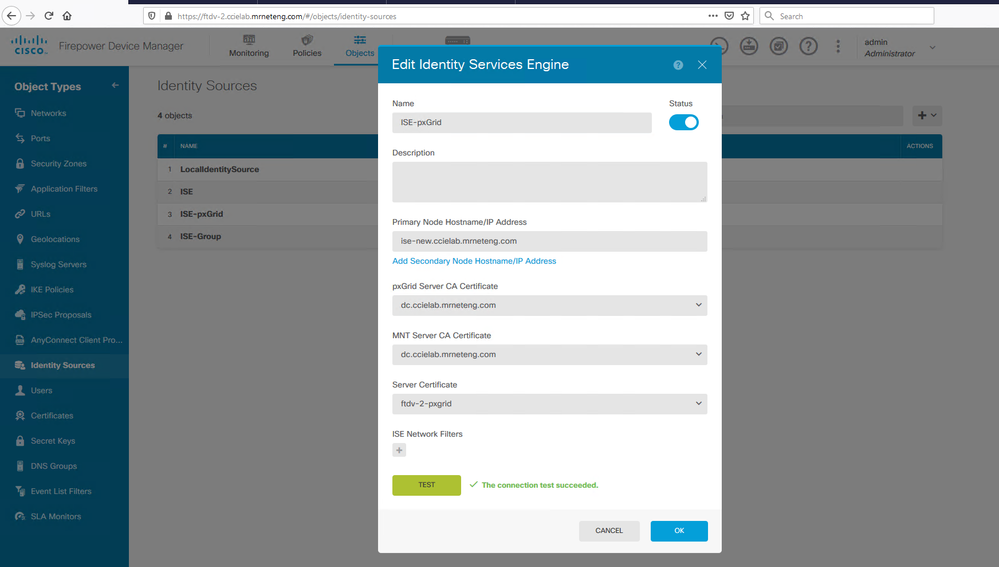Open Certificates object type

(x=52, y=416)
